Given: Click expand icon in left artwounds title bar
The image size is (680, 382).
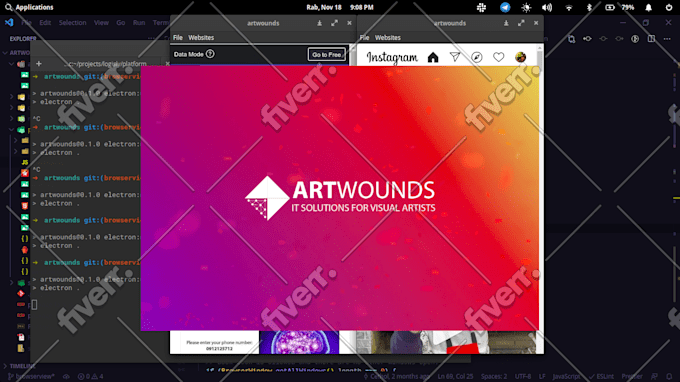Looking at the screenshot, I should (x=334, y=23).
